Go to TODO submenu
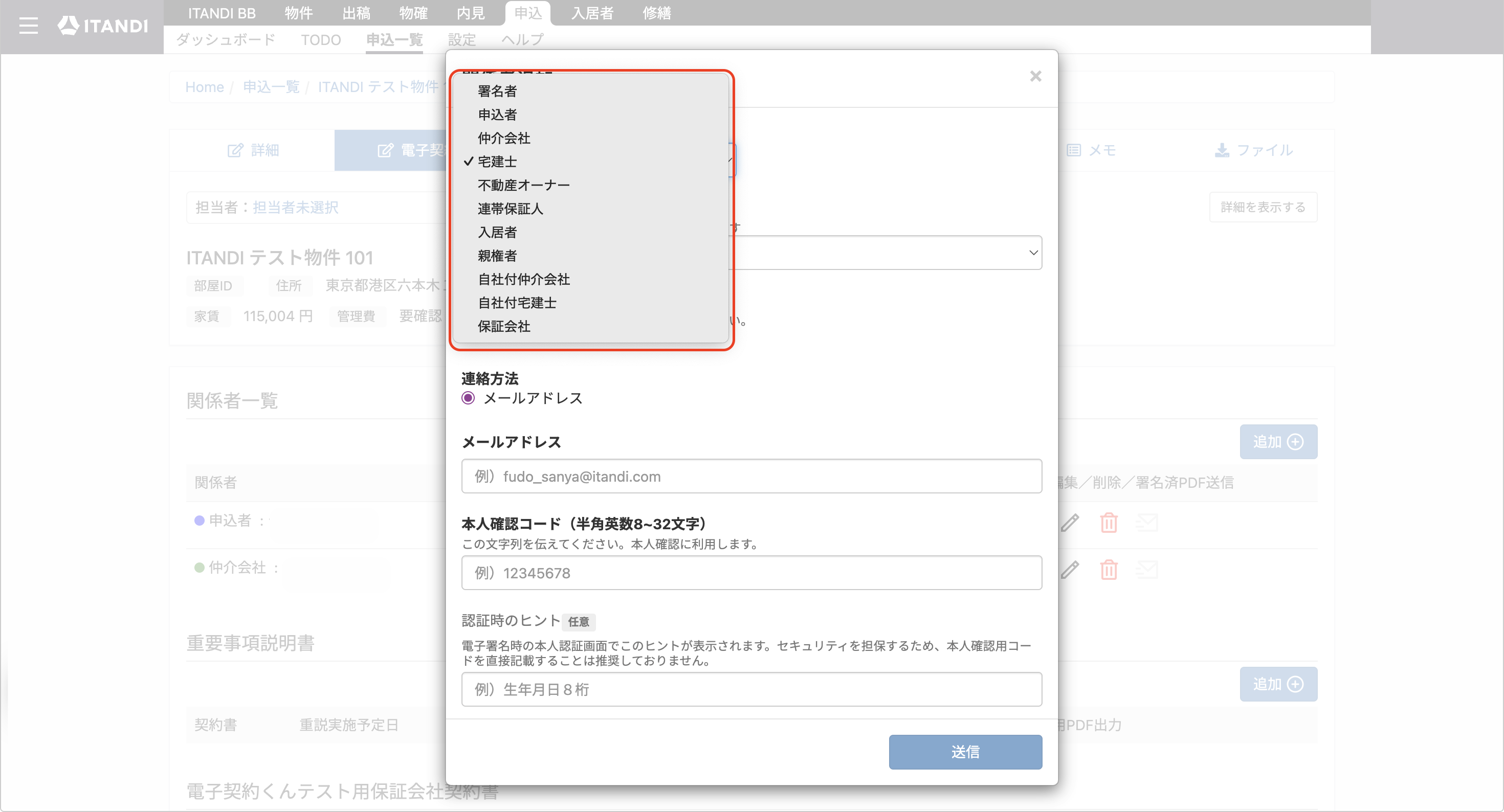 [x=321, y=40]
